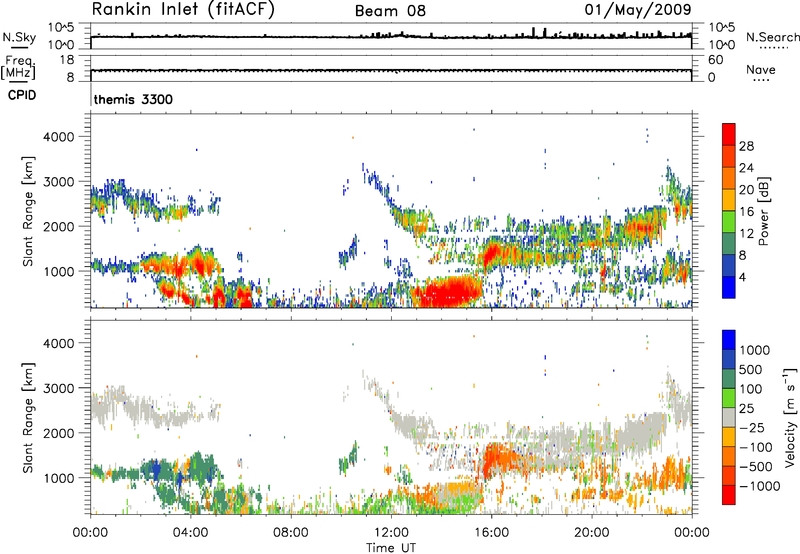Screen dimensions: 800x554
Task: Click the 'Slant Range [km]' label of velocity plot
Action: (28, 417)
